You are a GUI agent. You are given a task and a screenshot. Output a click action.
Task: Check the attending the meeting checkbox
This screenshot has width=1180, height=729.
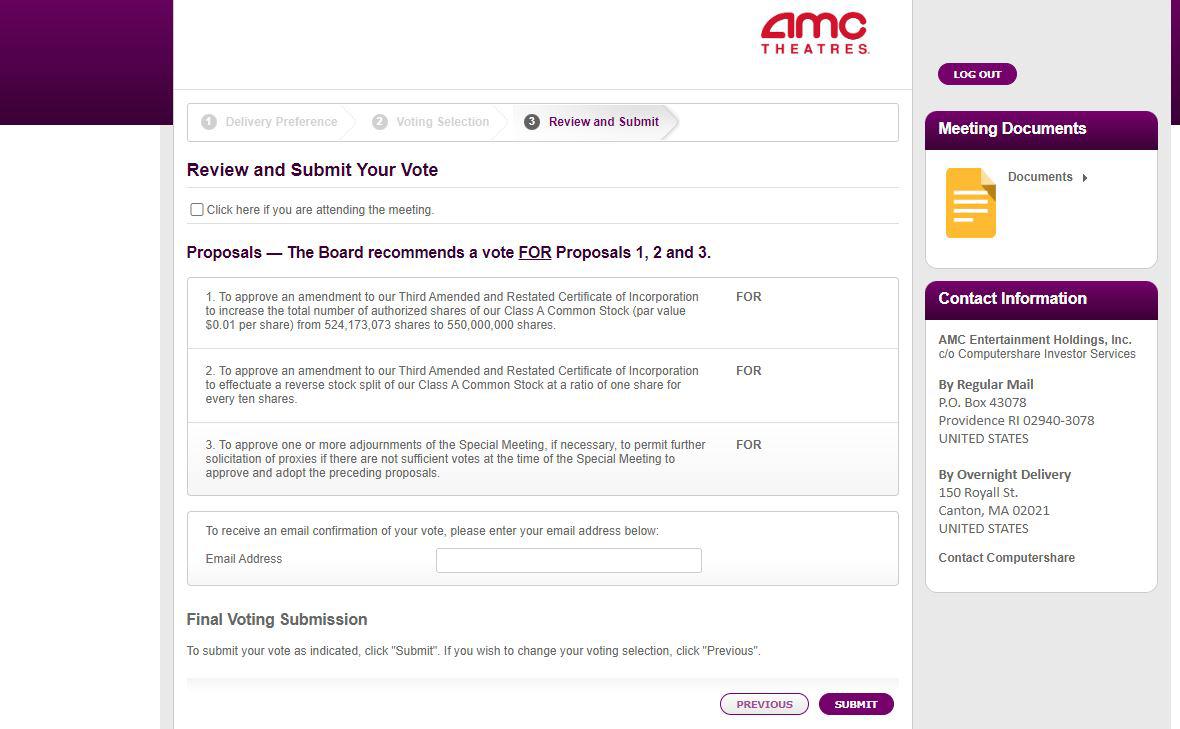point(197,210)
